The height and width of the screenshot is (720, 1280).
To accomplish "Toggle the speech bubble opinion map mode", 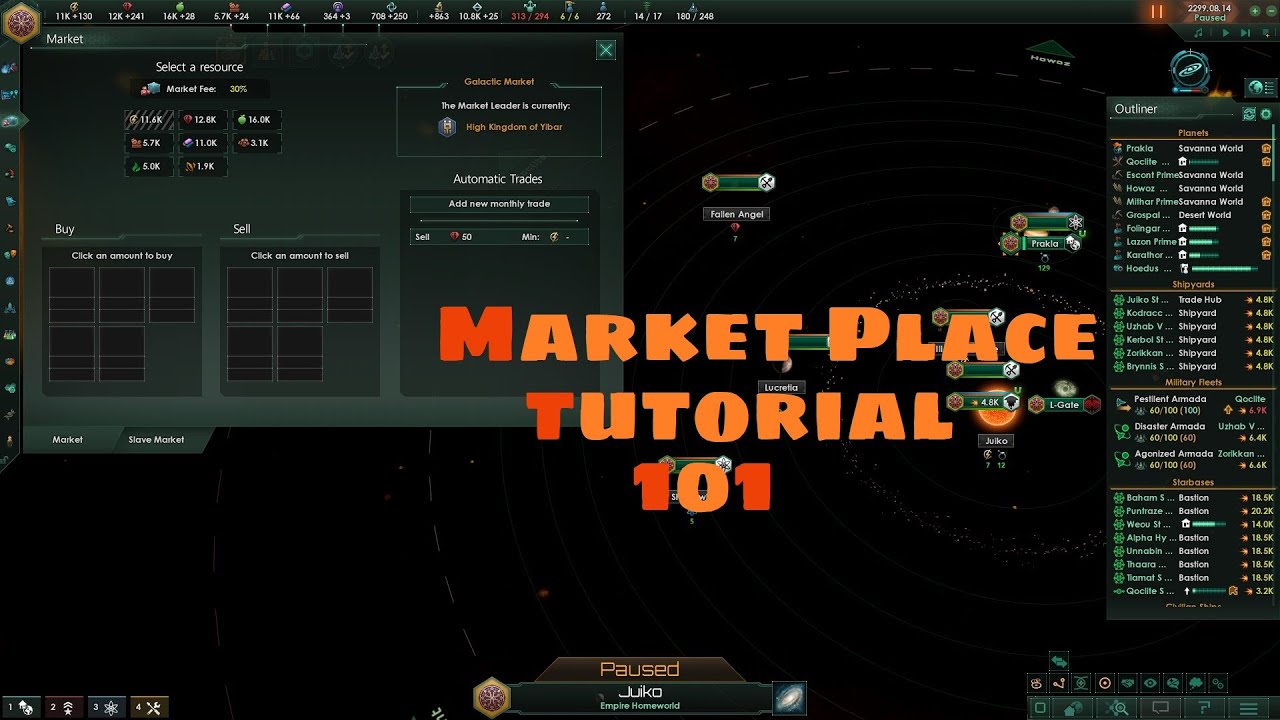I will point(1173,684).
